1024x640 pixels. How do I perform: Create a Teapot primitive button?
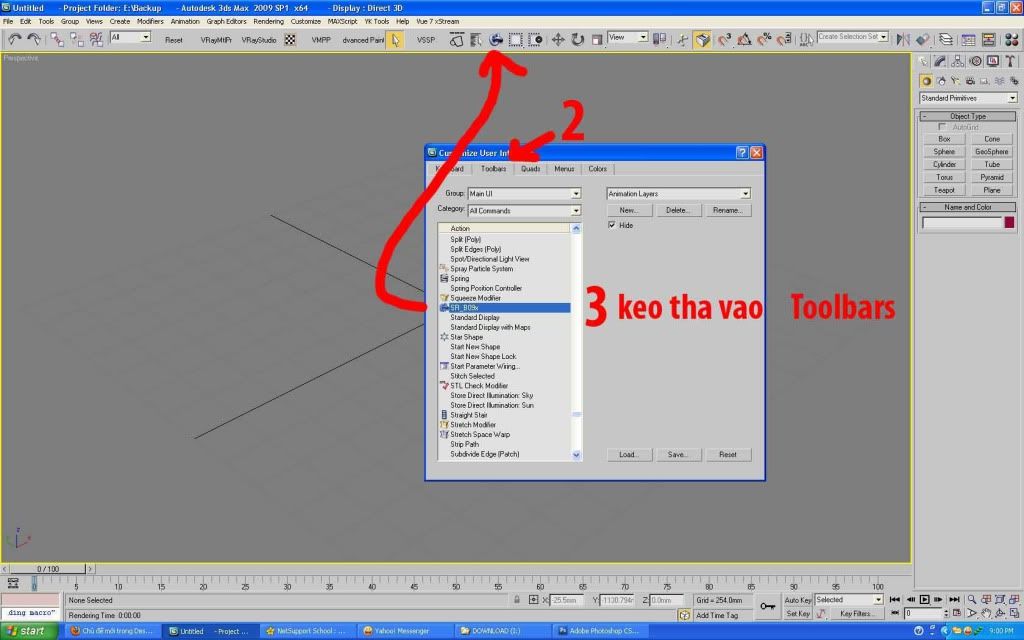(x=944, y=190)
